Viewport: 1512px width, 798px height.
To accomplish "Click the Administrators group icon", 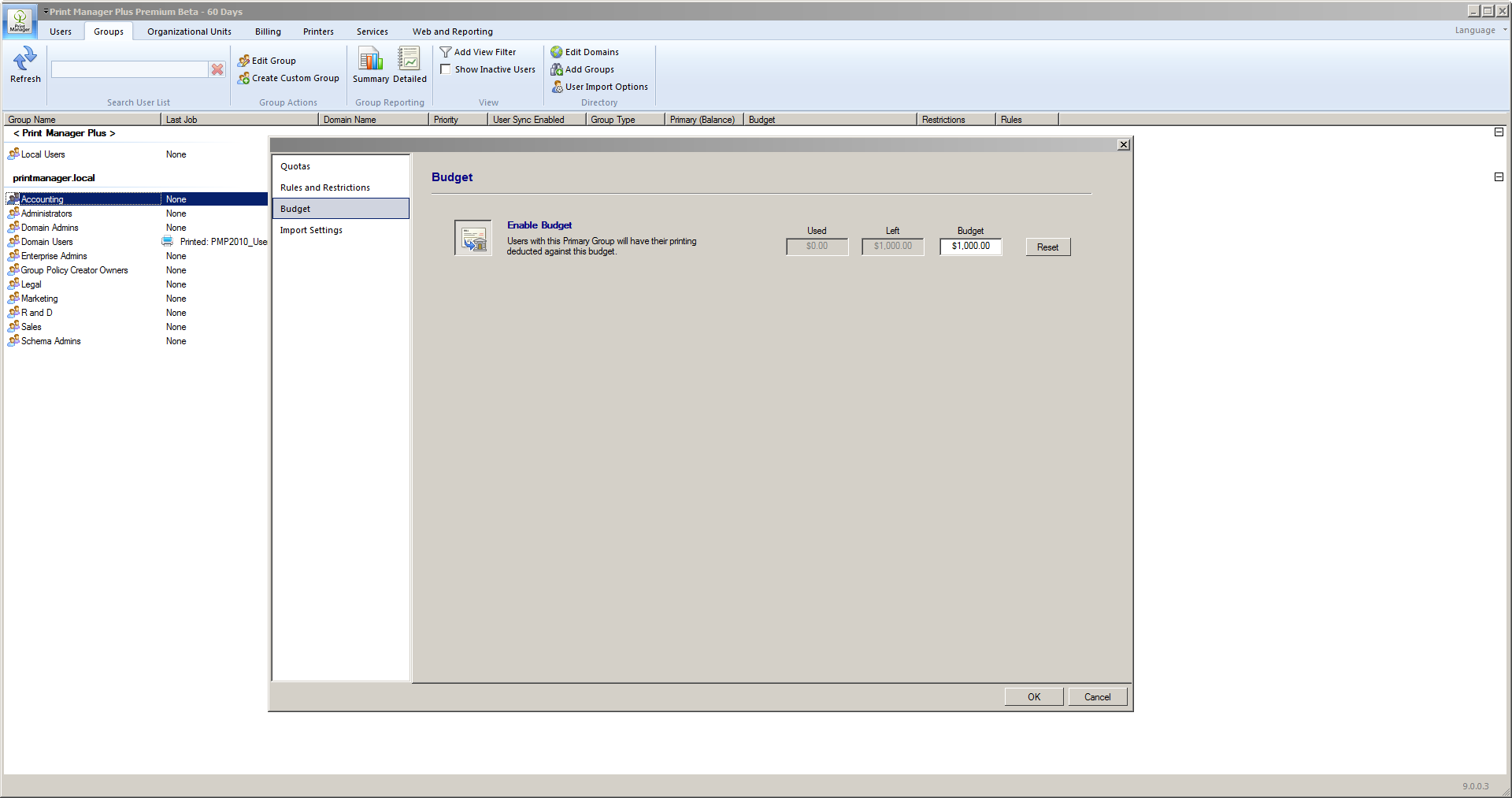I will 13,213.
